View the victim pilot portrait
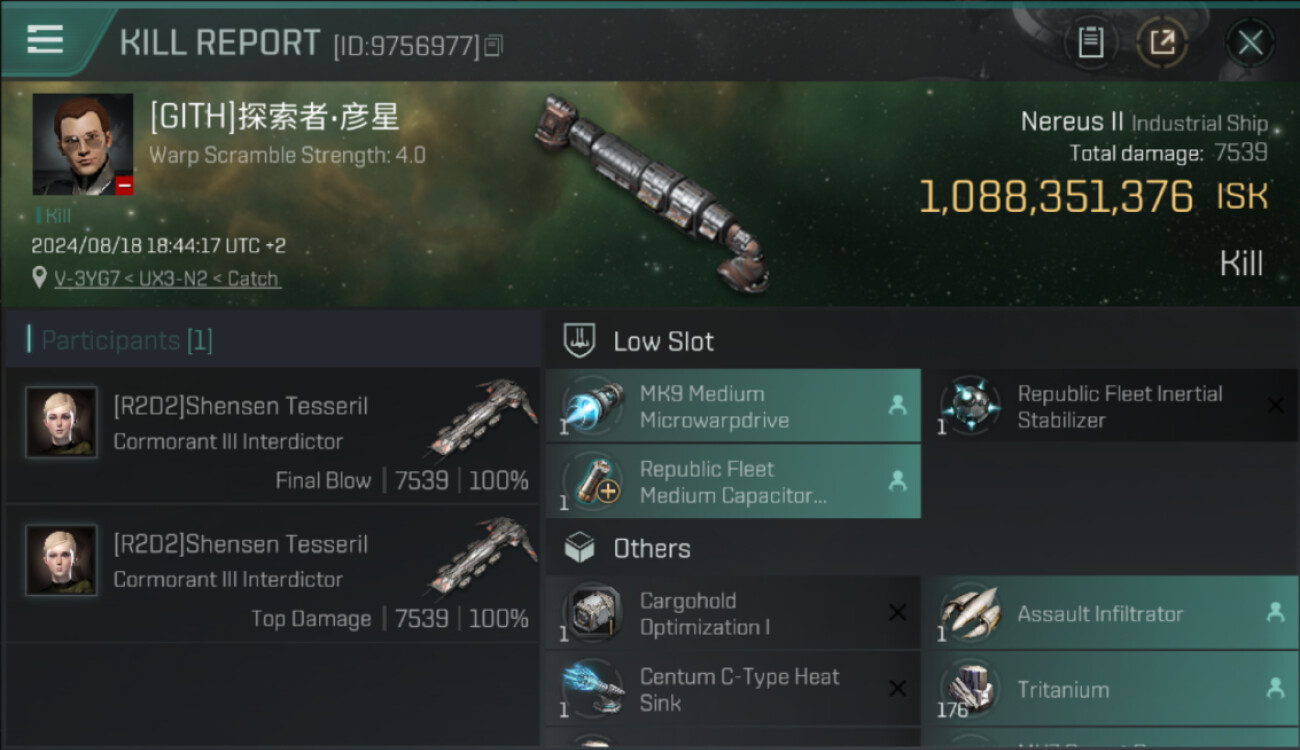Image resolution: width=1300 pixels, height=750 pixels. click(83, 144)
